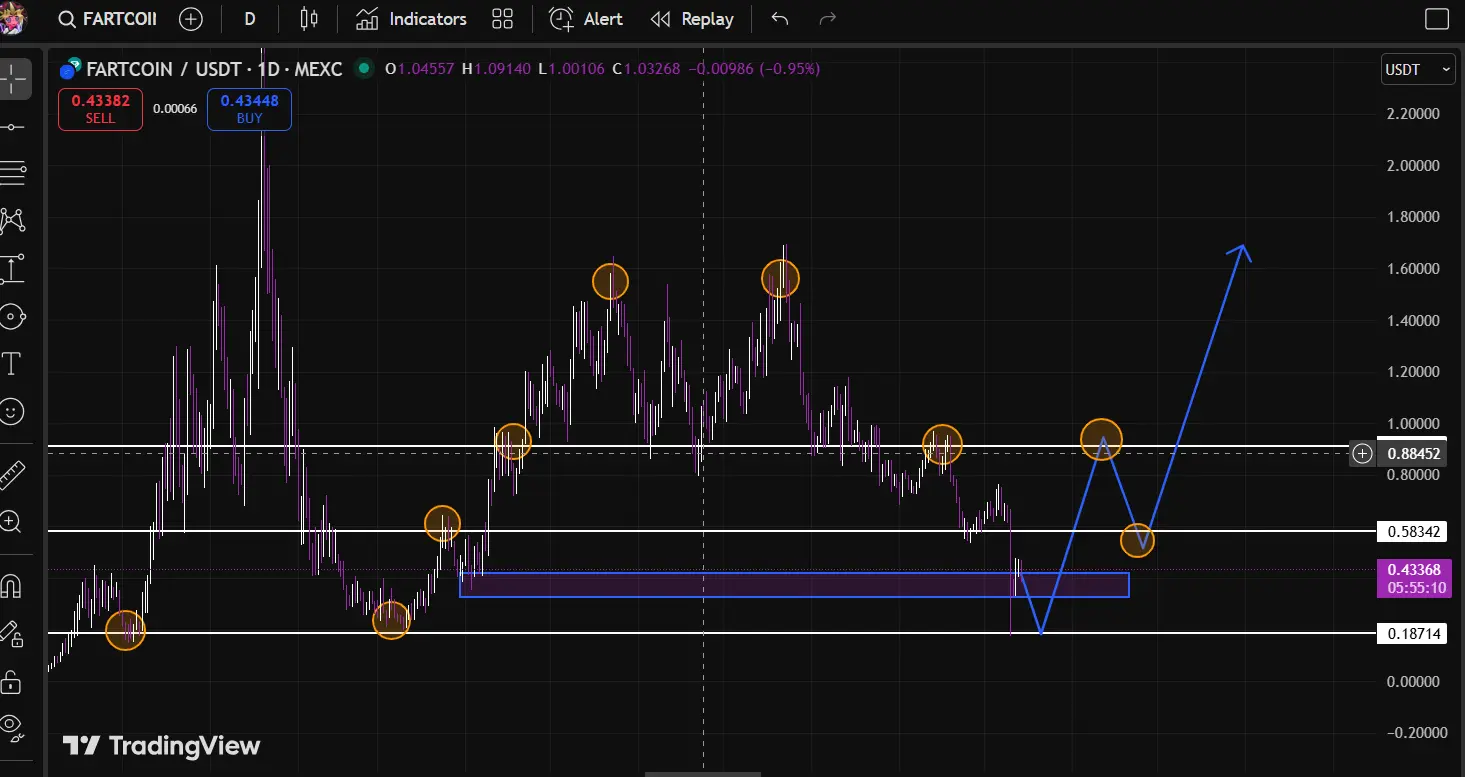Click the 1.20000 price axis label

pos(1414,372)
